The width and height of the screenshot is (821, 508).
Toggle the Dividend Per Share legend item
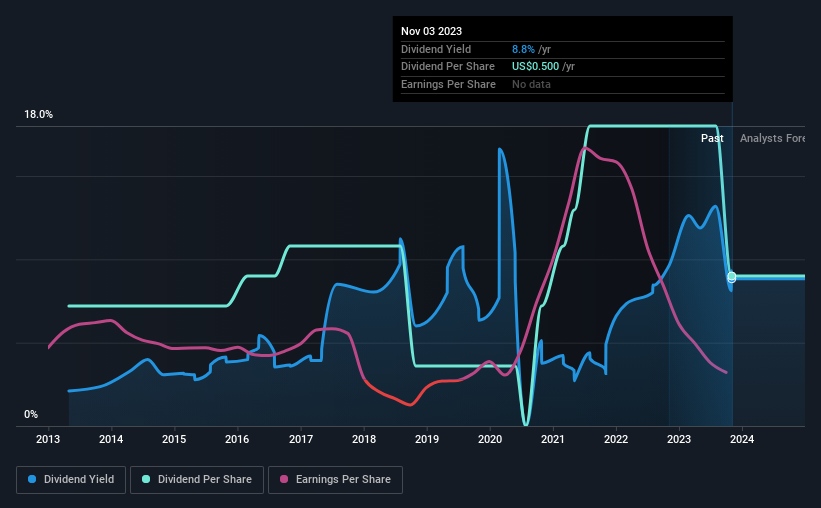click(x=197, y=480)
